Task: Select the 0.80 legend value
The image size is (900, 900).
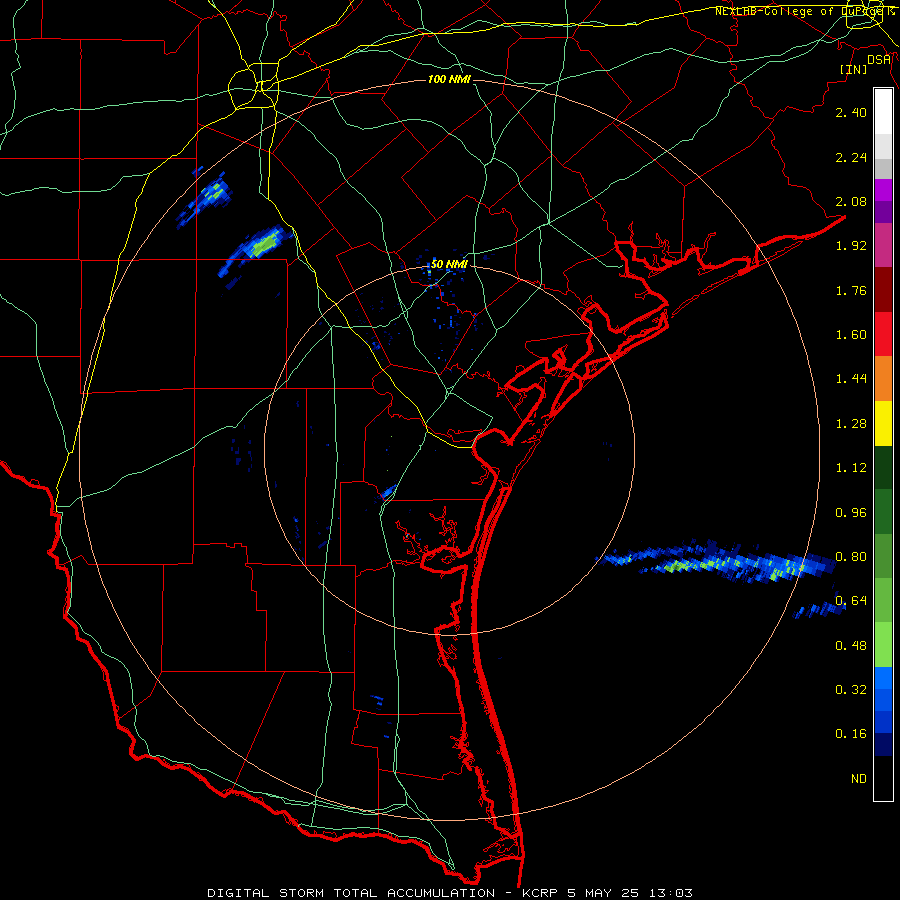Action: pos(851,557)
